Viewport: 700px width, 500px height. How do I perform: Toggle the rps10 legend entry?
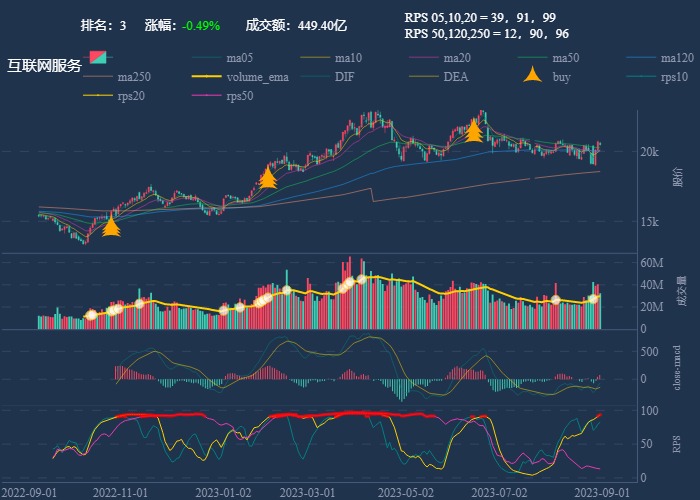point(643,76)
